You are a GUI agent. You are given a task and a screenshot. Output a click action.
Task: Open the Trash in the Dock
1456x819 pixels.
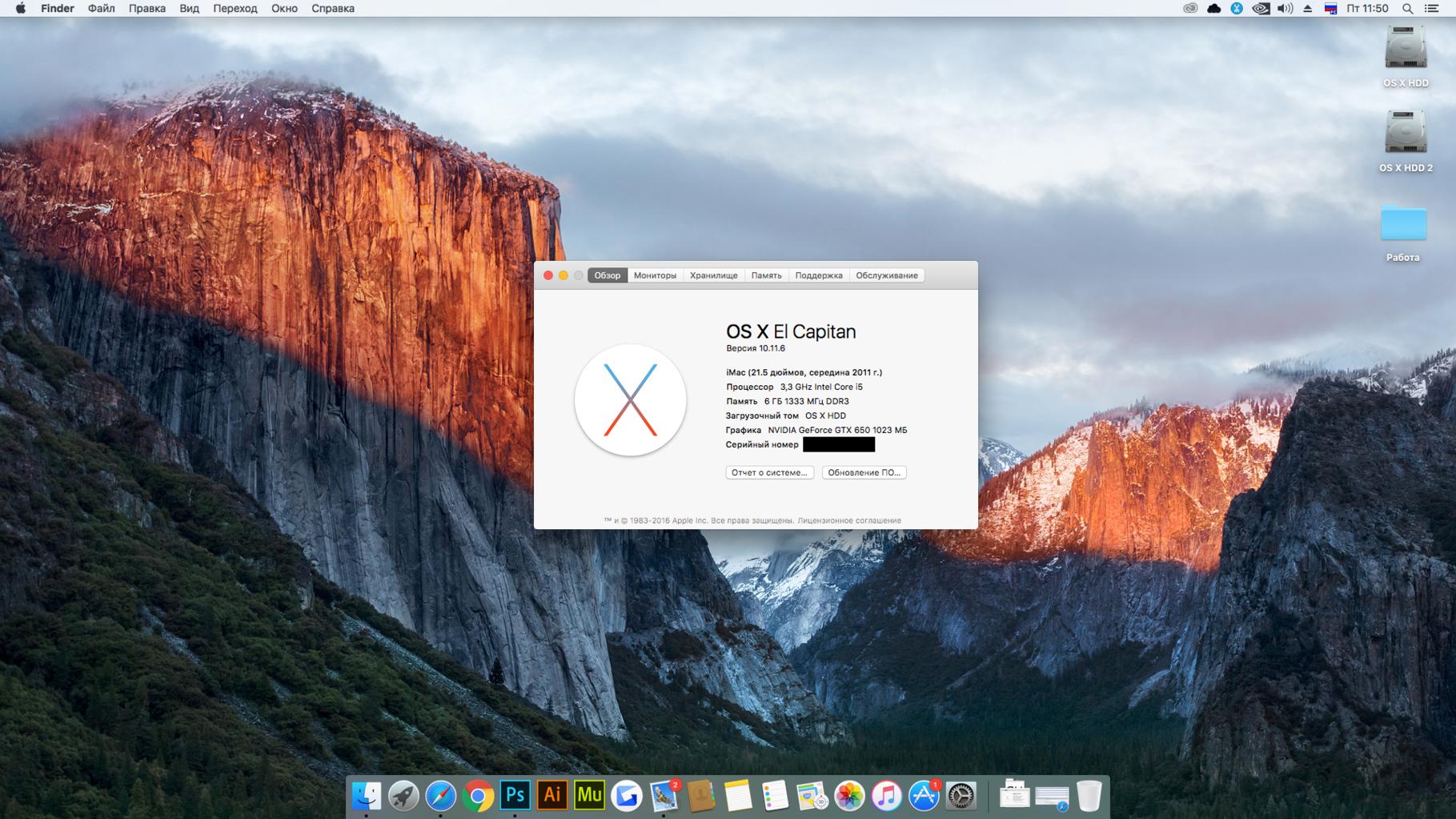(x=1089, y=796)
